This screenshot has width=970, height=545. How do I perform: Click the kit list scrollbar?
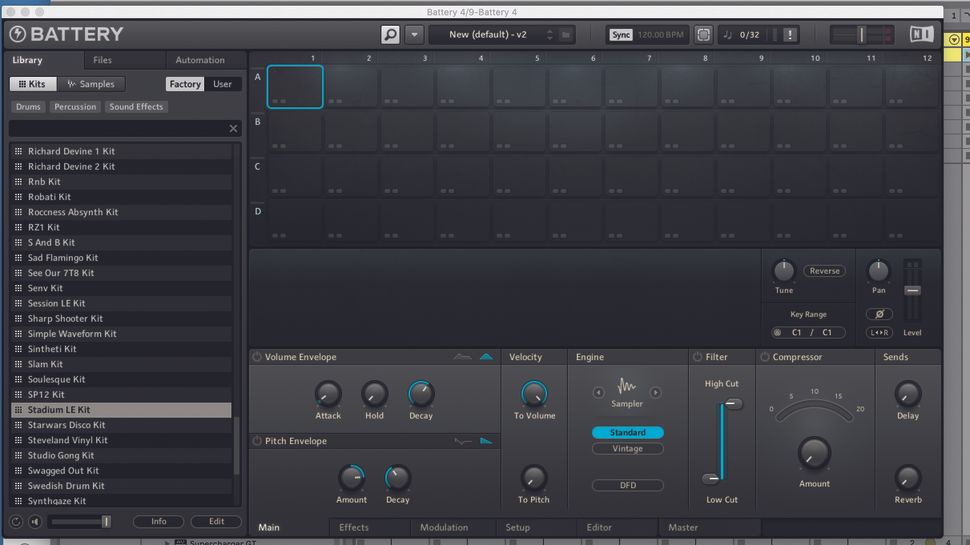pyautogui.click(x=236, y=445)
